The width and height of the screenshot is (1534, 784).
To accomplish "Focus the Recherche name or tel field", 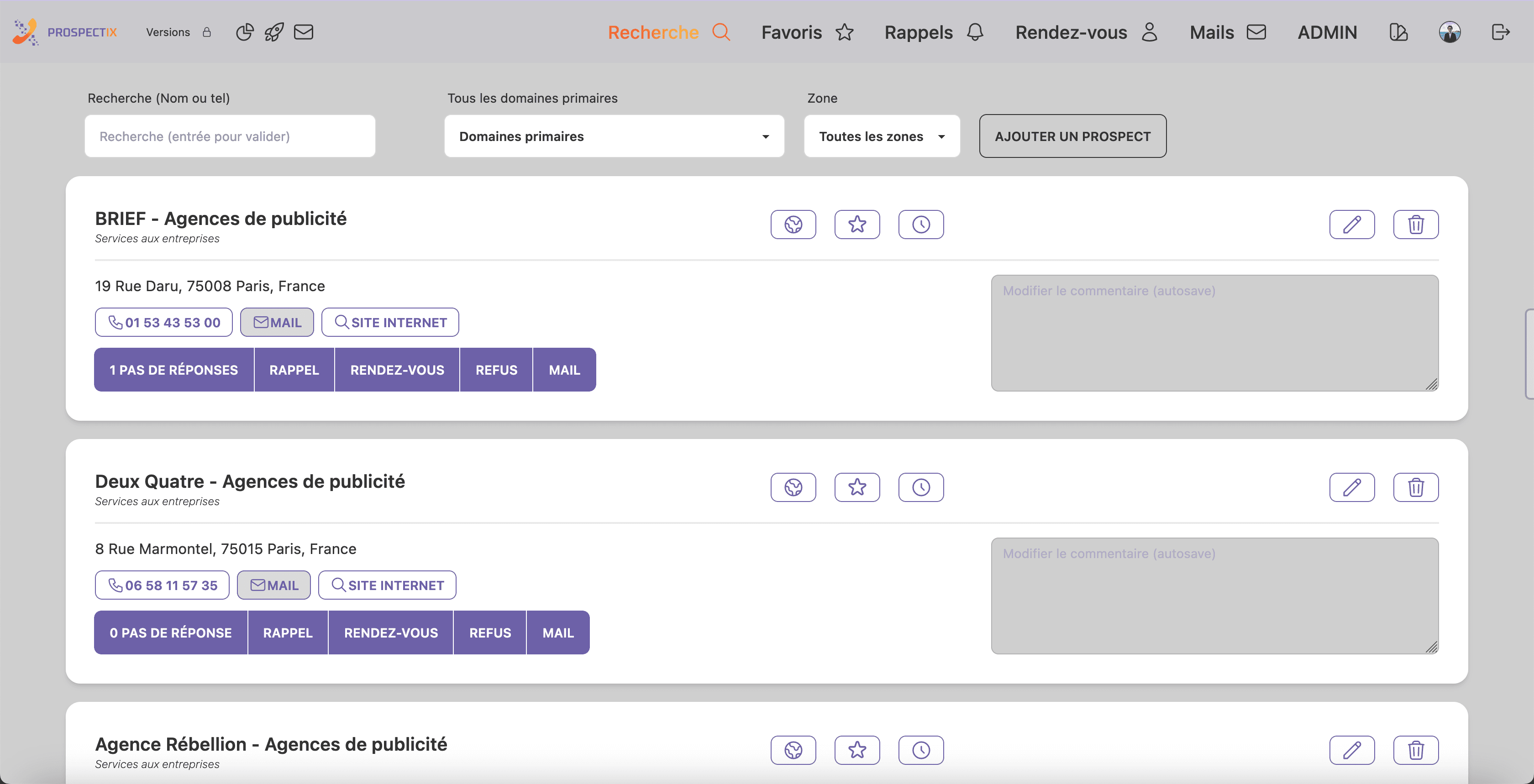I will pyautogui.click(x=230, y=136).
